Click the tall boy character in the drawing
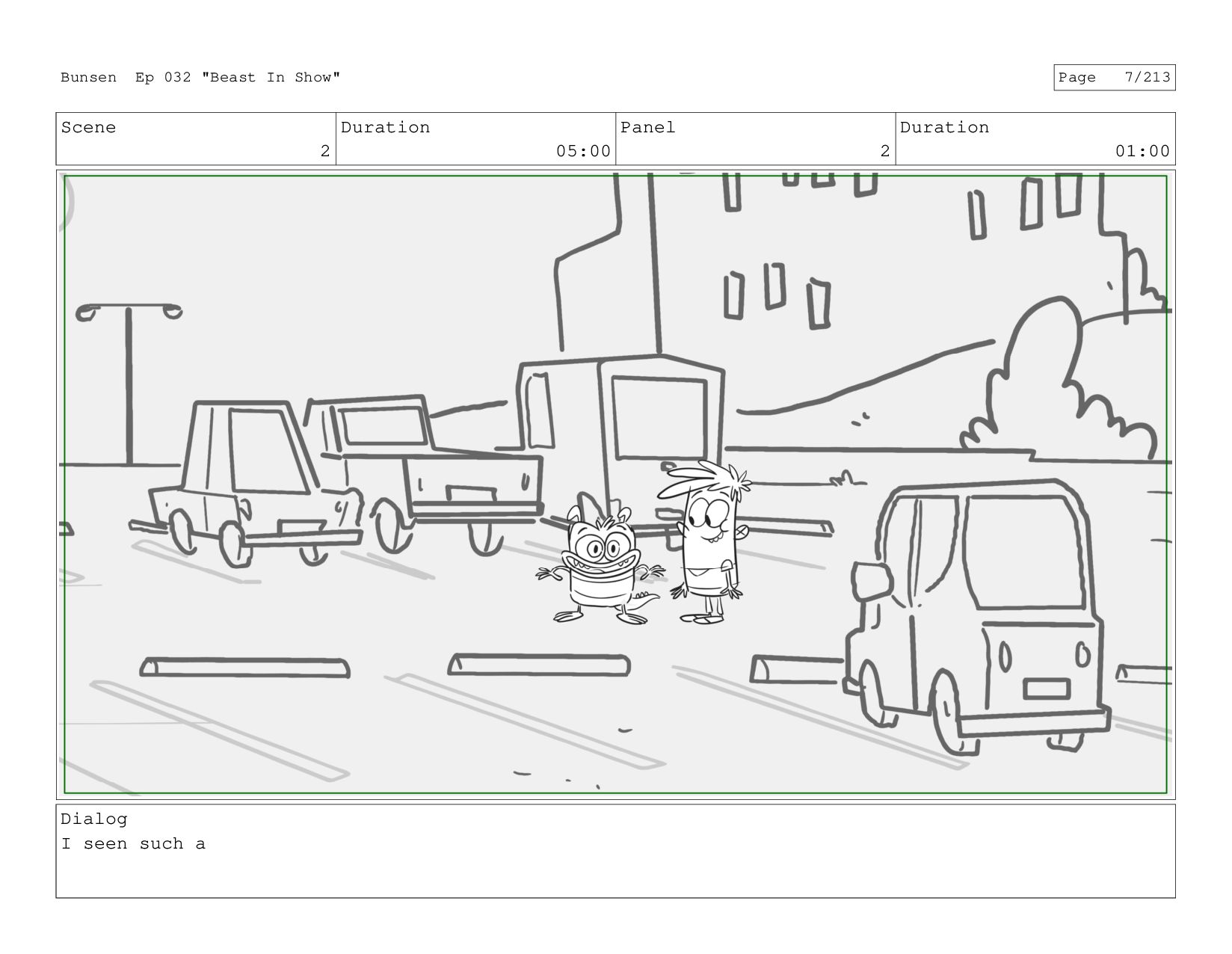The image size is (1232, 954). (705, 543)
